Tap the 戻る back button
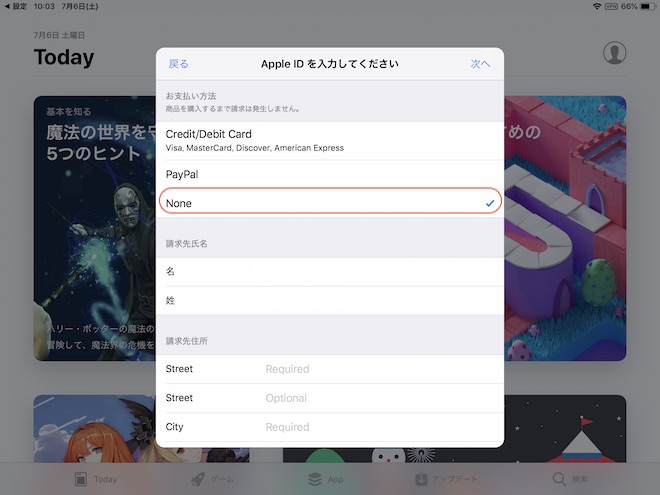This screenshot has width=660, height=495. pos(178,64)
